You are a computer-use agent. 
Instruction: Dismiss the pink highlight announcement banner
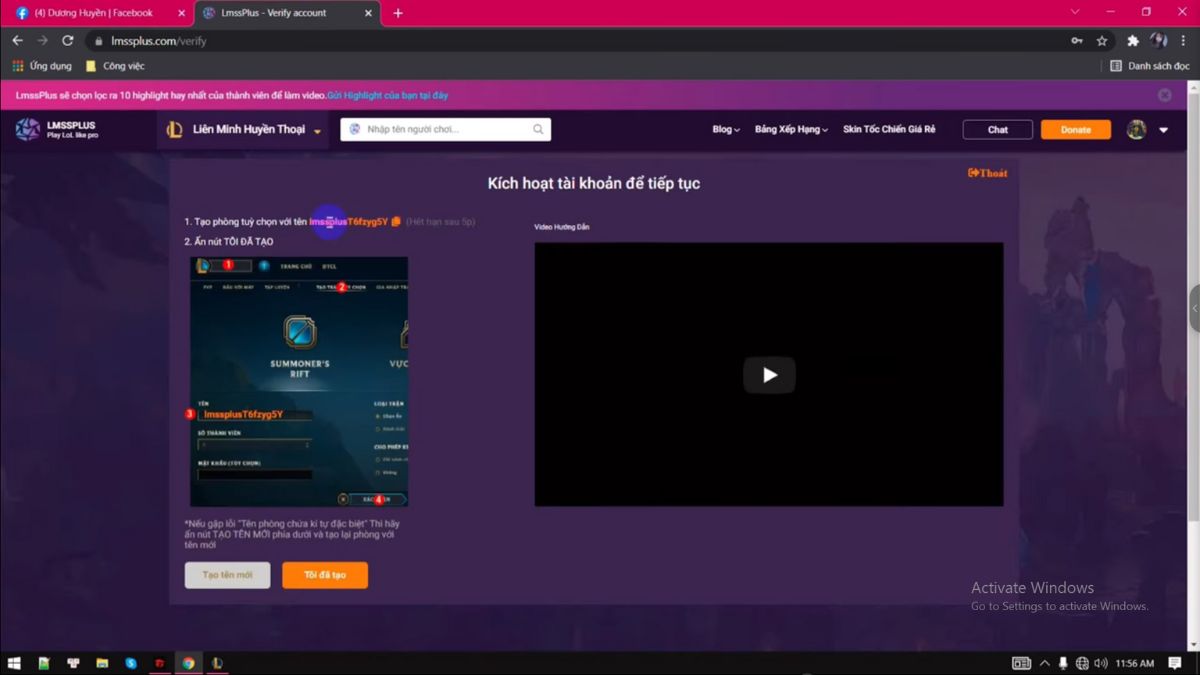click(1164, 95)
